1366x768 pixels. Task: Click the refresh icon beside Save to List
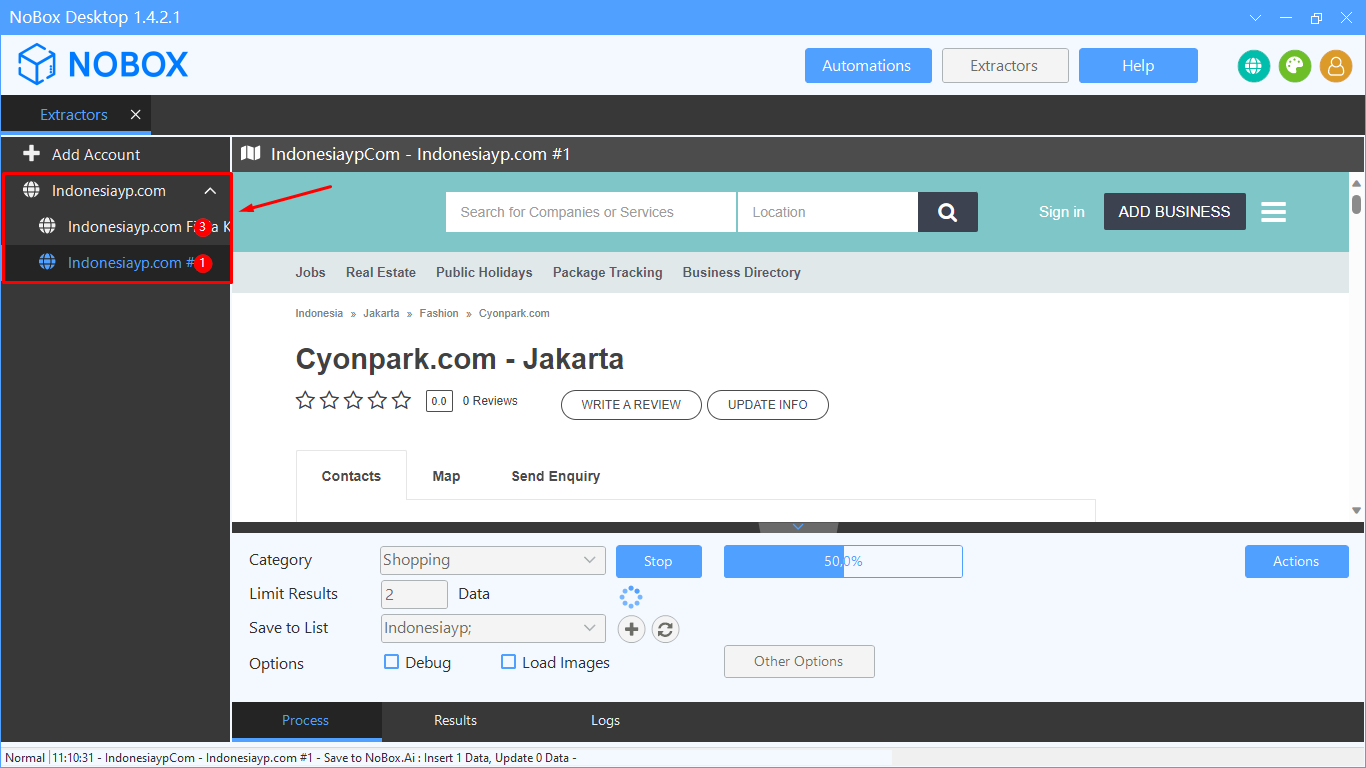[665, 629]
